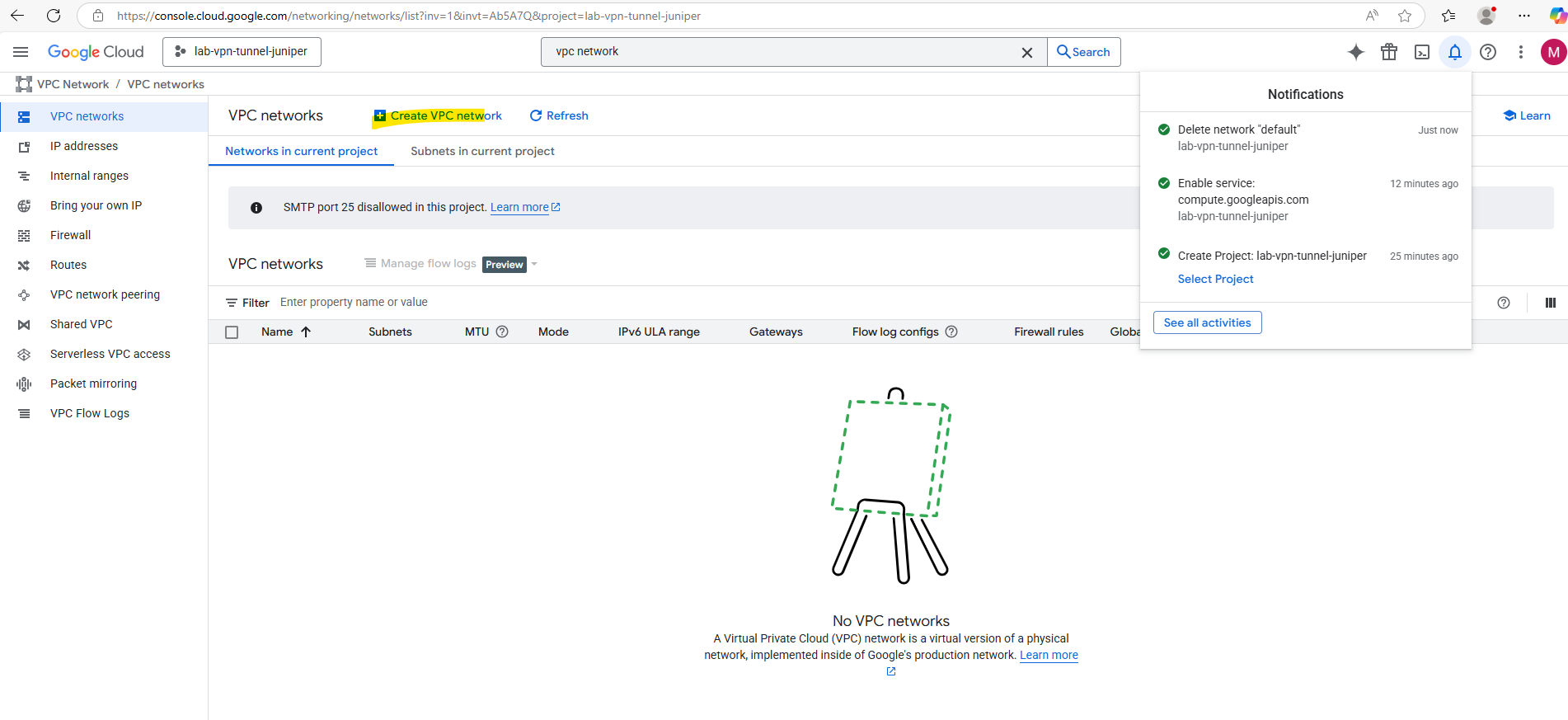
Task: Open Bring your own IP sidebar item
Action: tap(104, 205)
